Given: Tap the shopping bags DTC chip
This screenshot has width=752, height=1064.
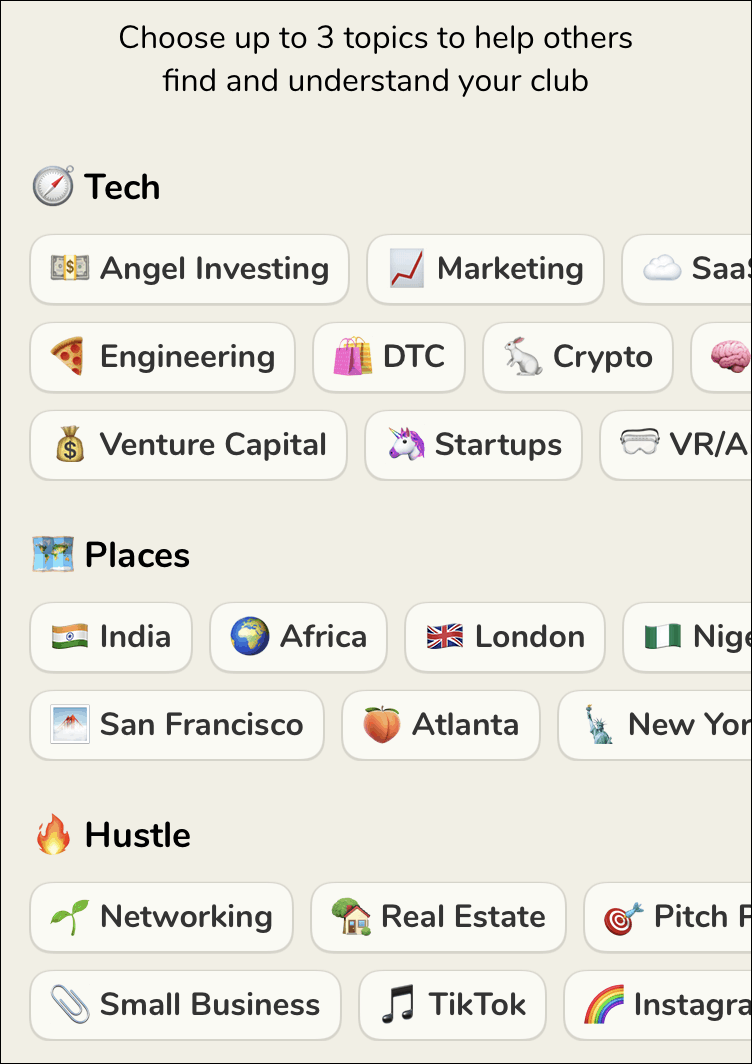Looking at the screenshot, I should (x=389, y=357).
